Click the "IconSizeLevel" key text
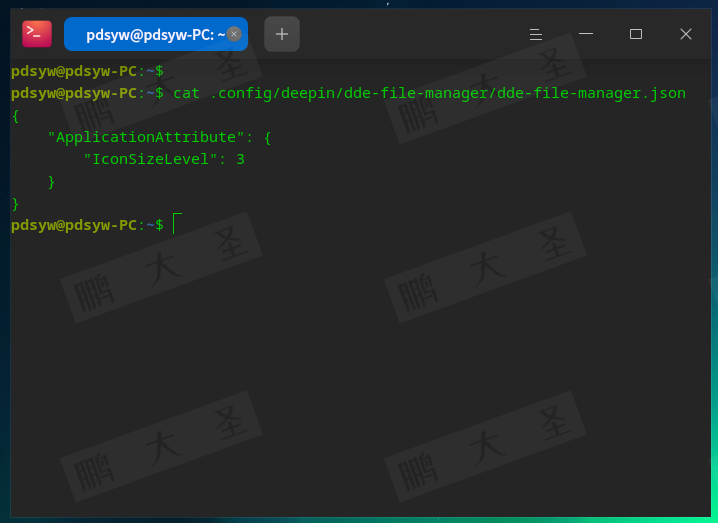Screen dimensions: 718x523 click(x=150, y=159)
